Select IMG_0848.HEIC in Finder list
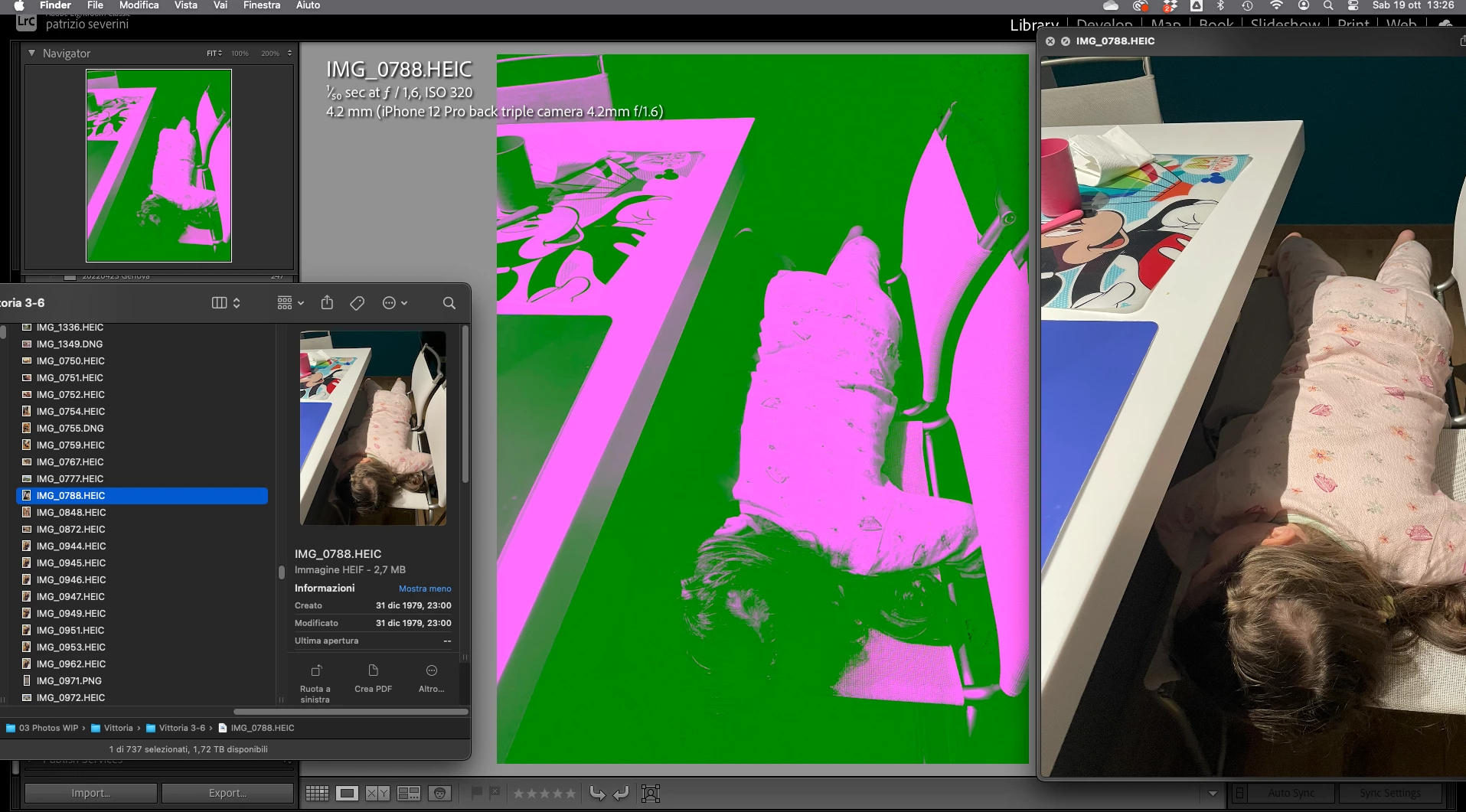 142,513
